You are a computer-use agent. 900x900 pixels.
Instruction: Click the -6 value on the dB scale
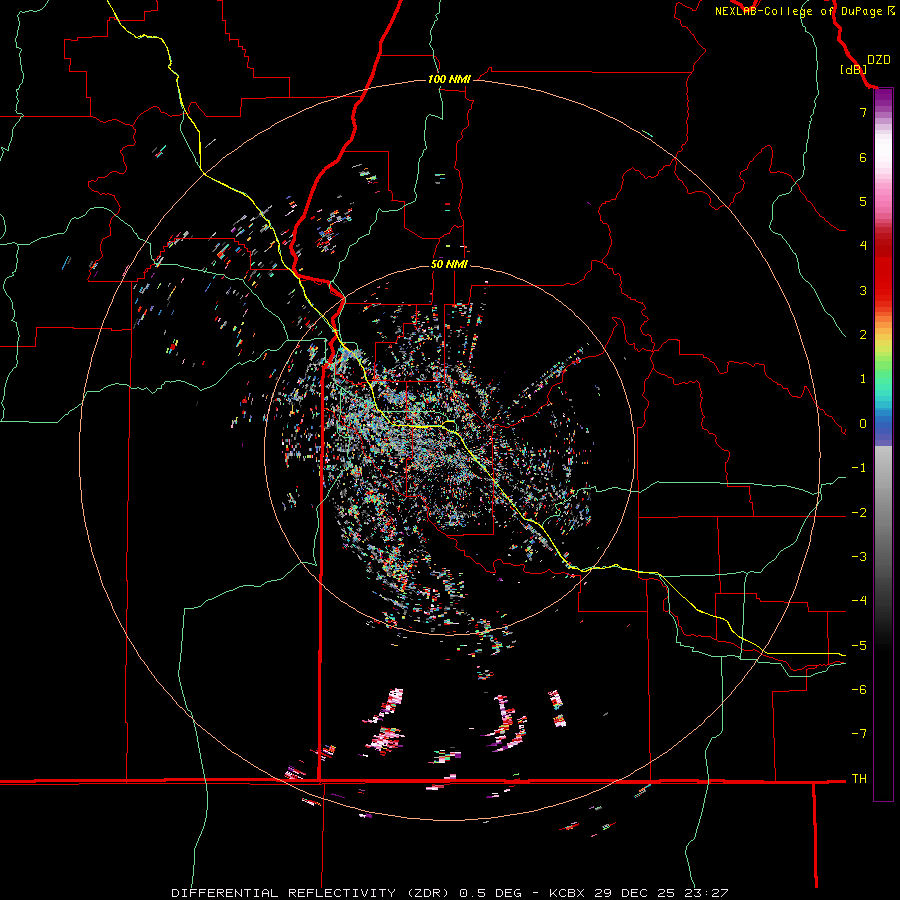click(859, 690)
